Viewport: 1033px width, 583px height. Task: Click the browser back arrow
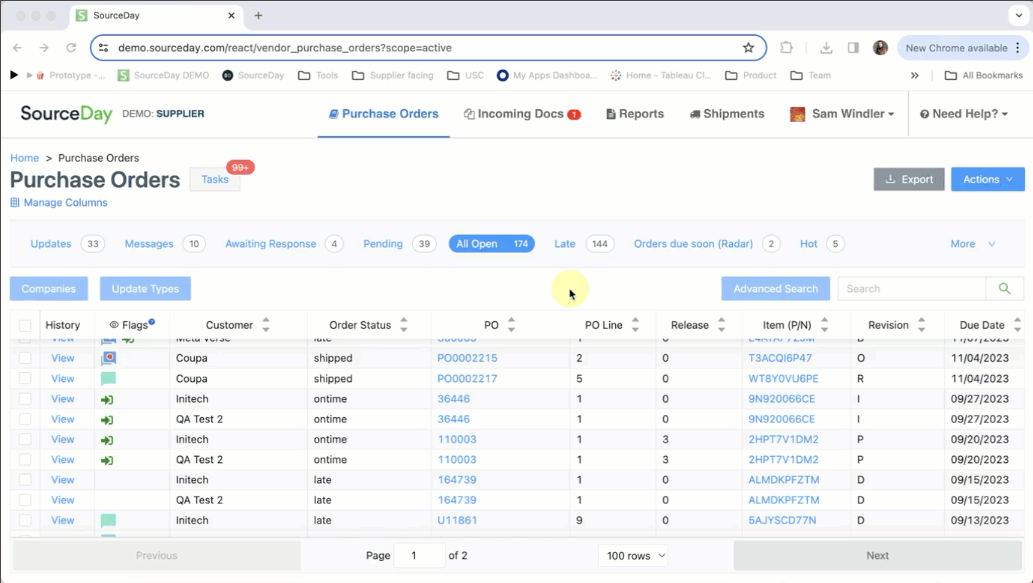[18, 47]
